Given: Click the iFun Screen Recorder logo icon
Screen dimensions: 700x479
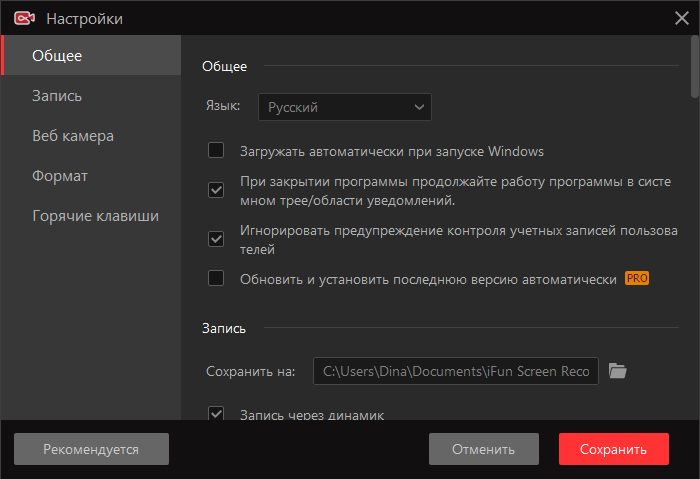Looking at the screenshot, I should coord(24,18).
